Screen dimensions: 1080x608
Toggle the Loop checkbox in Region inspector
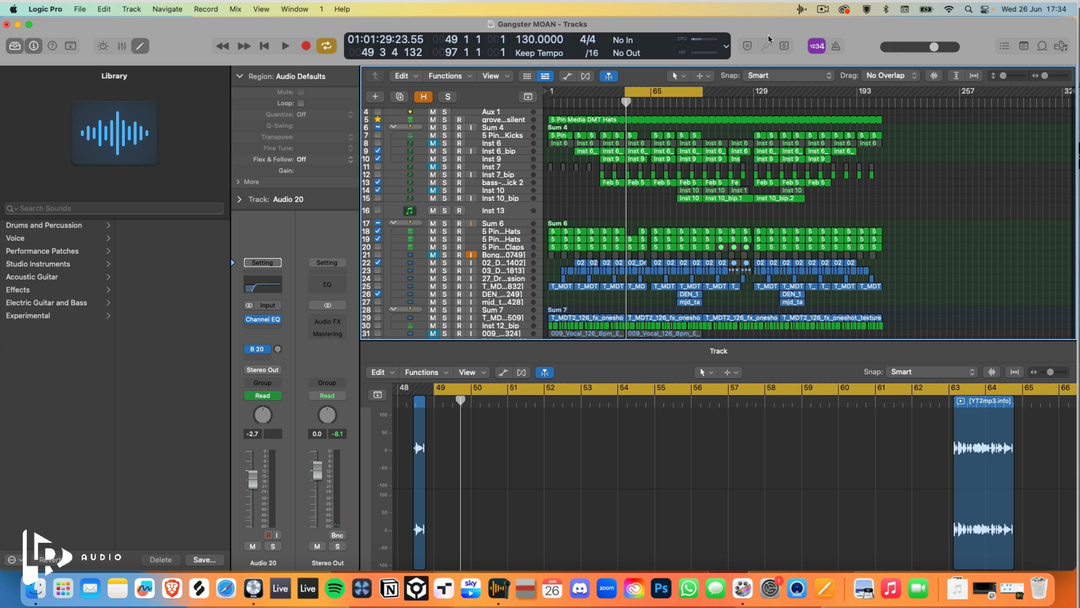click(x=300, y=103)
